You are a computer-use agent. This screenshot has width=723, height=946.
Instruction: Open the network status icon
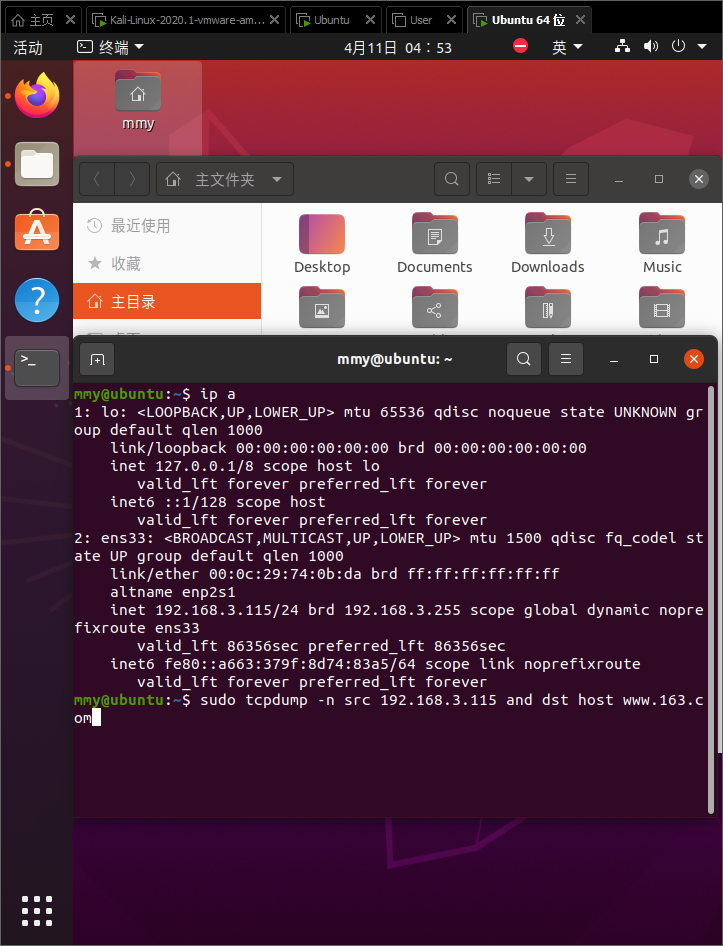(622, 46)
